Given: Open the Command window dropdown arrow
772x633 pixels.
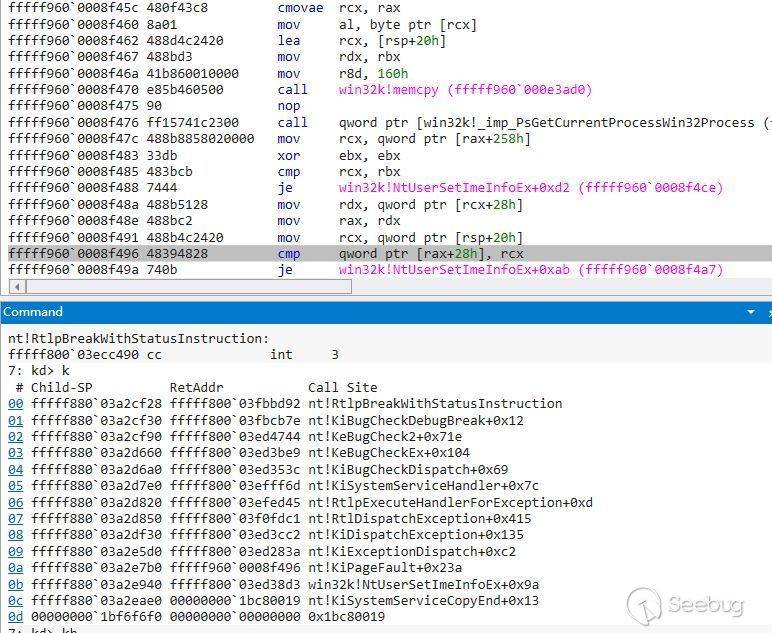Looking at the screenshot, I should click(x=751, y=312).
